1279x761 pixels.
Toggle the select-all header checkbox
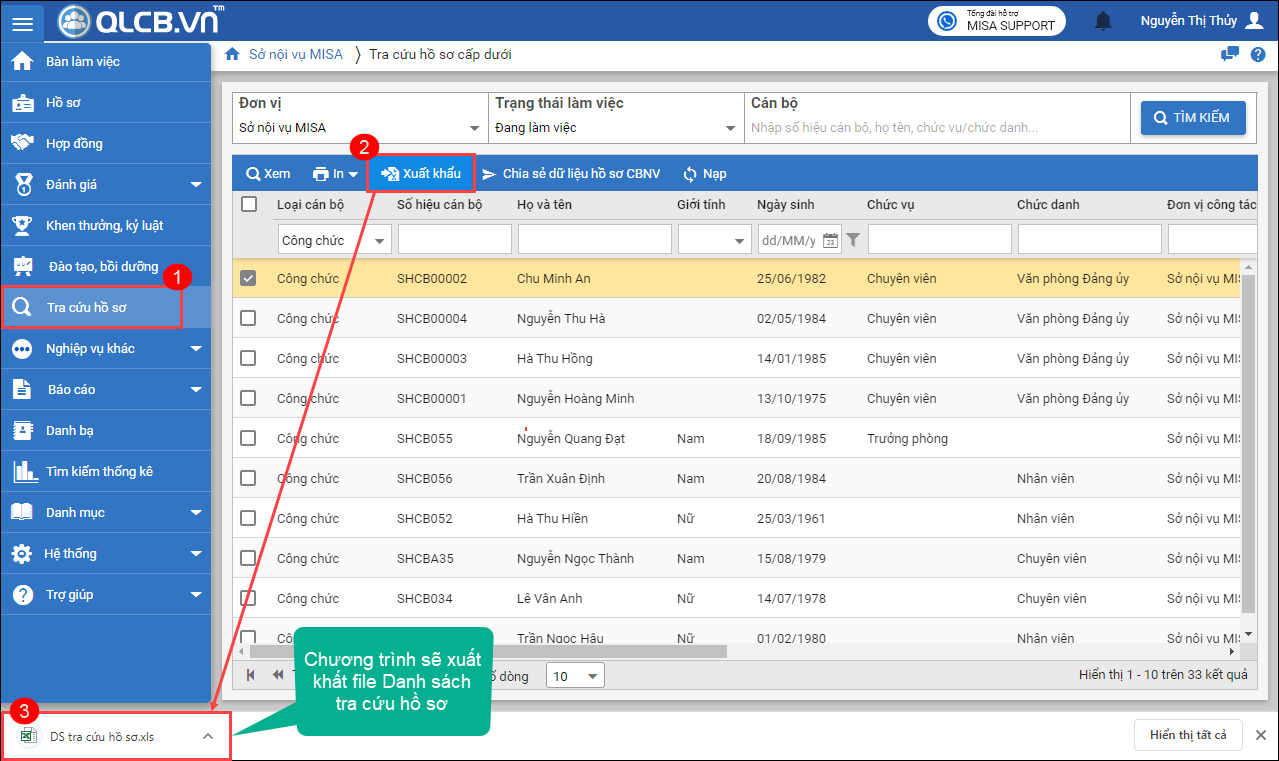coord(248,204)
